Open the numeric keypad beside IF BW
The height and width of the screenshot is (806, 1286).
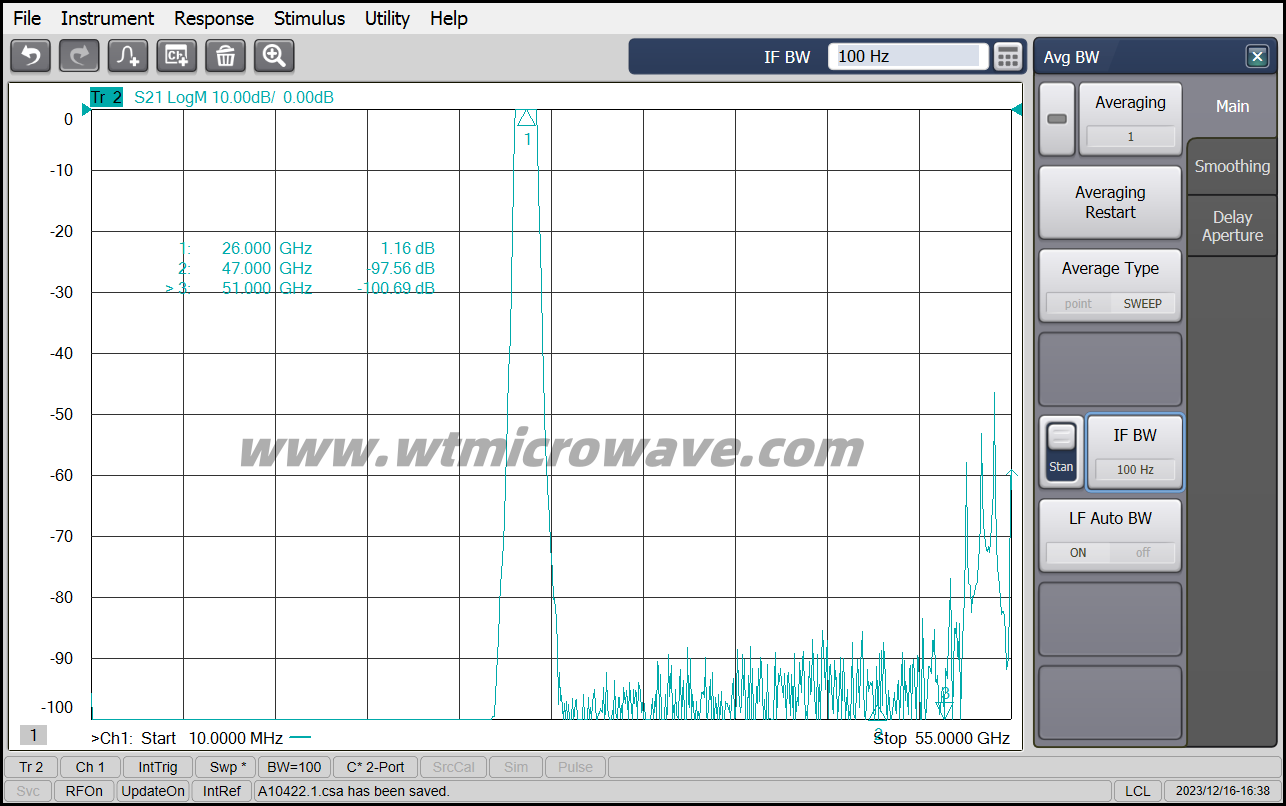(1007, 57)
